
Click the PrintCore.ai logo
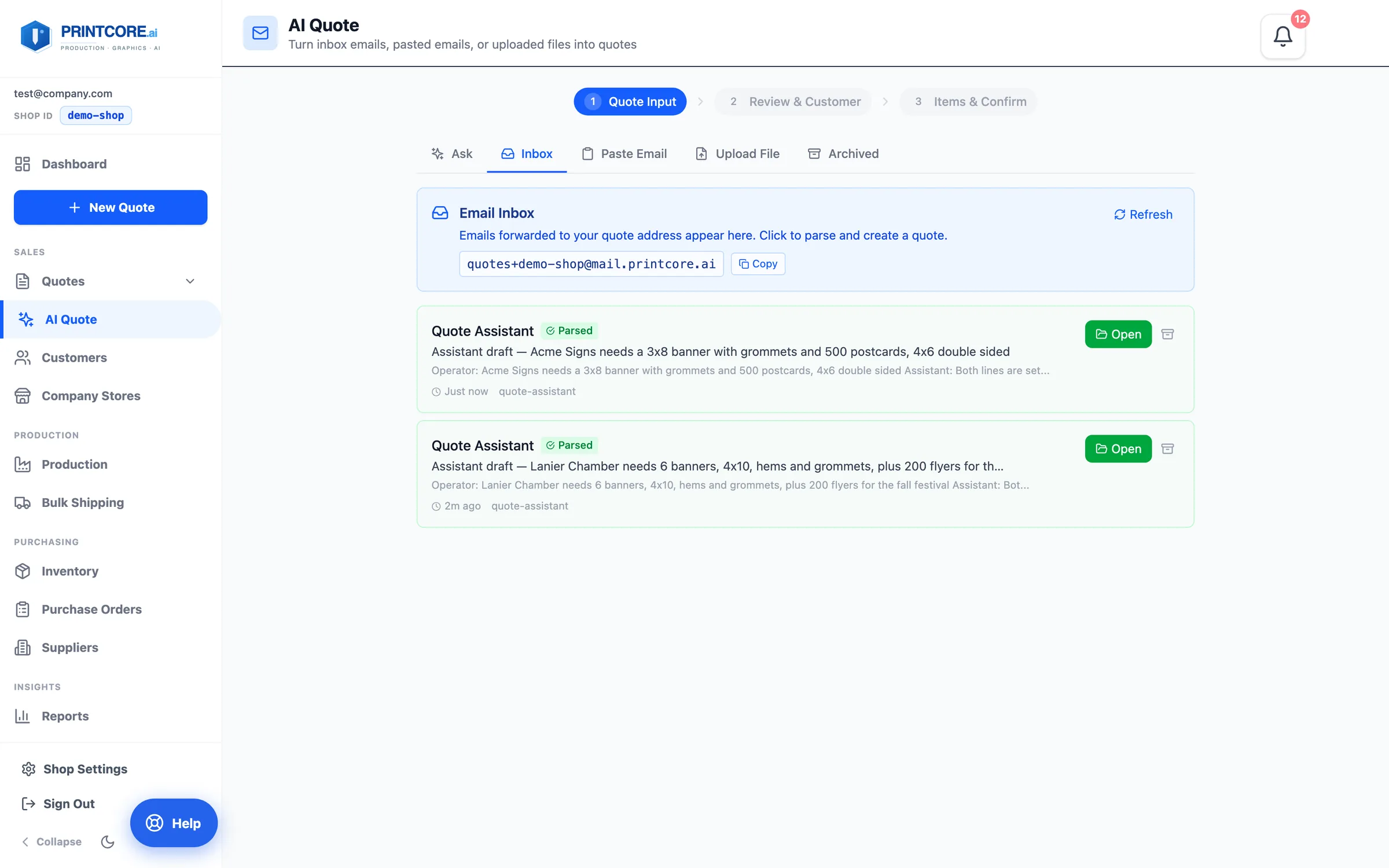(90, 36)
